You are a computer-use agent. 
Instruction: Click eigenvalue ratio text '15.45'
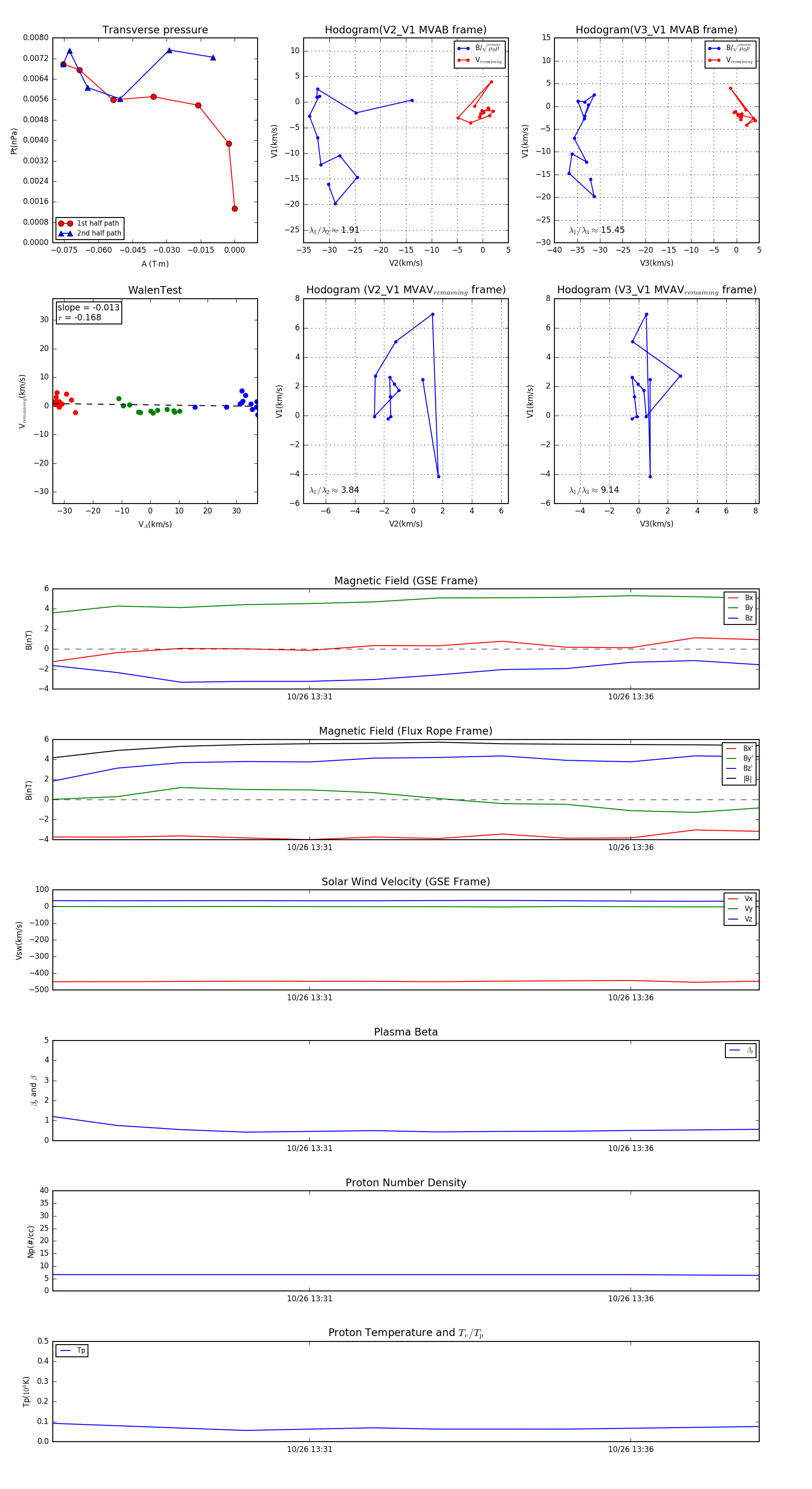(x=613, y=230)
